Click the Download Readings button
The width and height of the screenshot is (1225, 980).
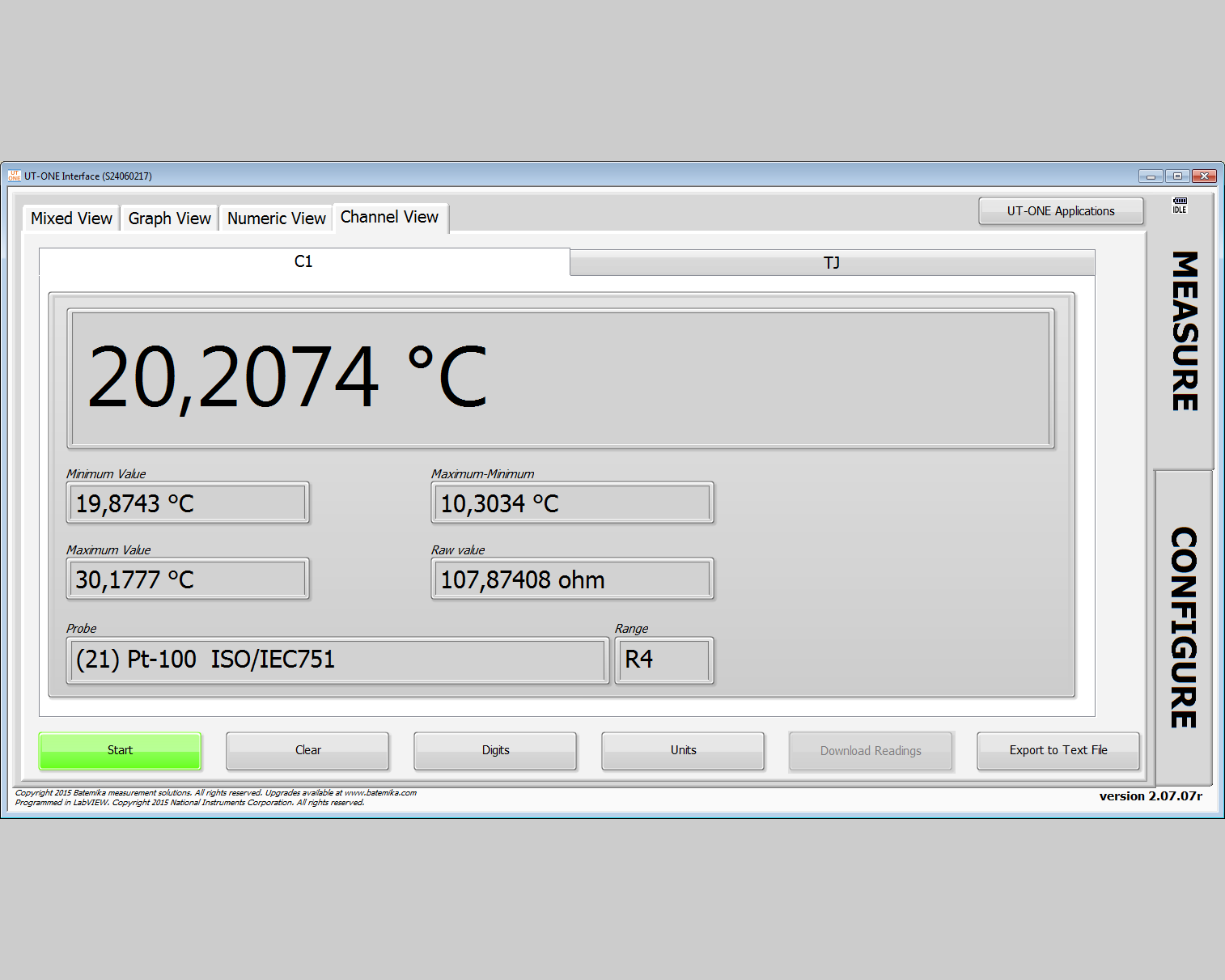871,750
